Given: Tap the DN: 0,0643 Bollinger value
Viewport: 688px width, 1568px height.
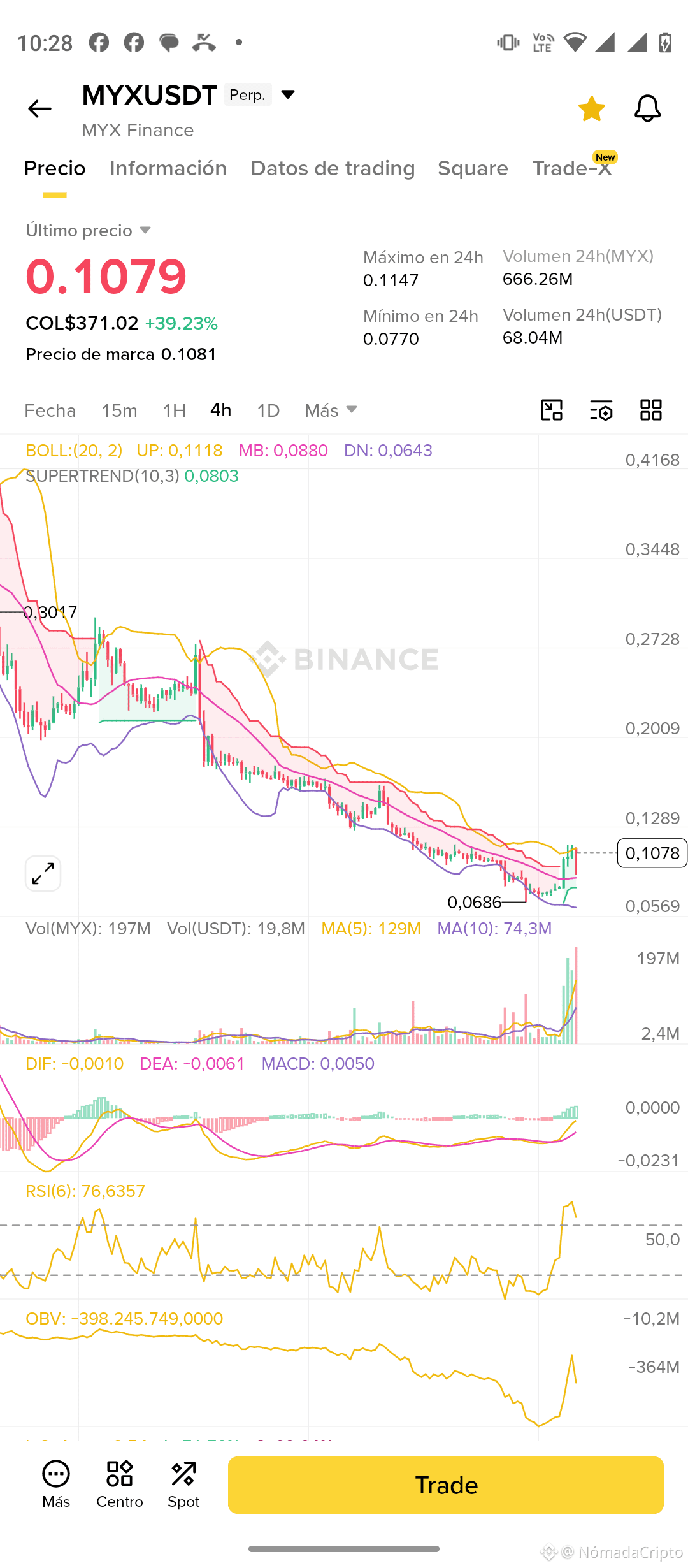Looking at the screenshot, I should [x=388, y=451].
